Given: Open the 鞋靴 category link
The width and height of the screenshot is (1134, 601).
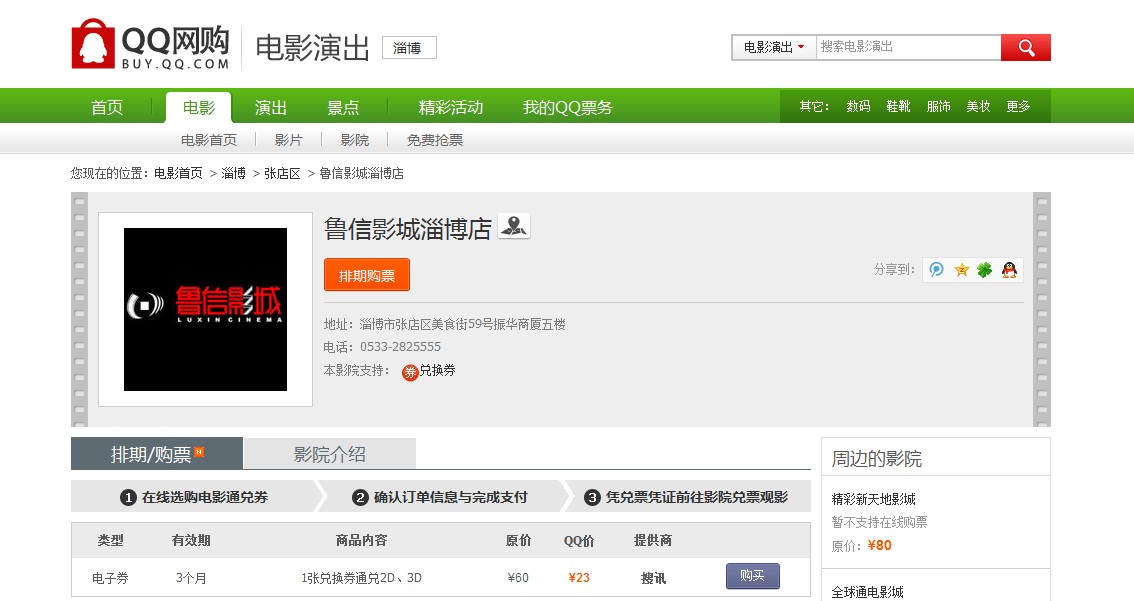Looking at the screenshot, I should [x=898, y=106].
